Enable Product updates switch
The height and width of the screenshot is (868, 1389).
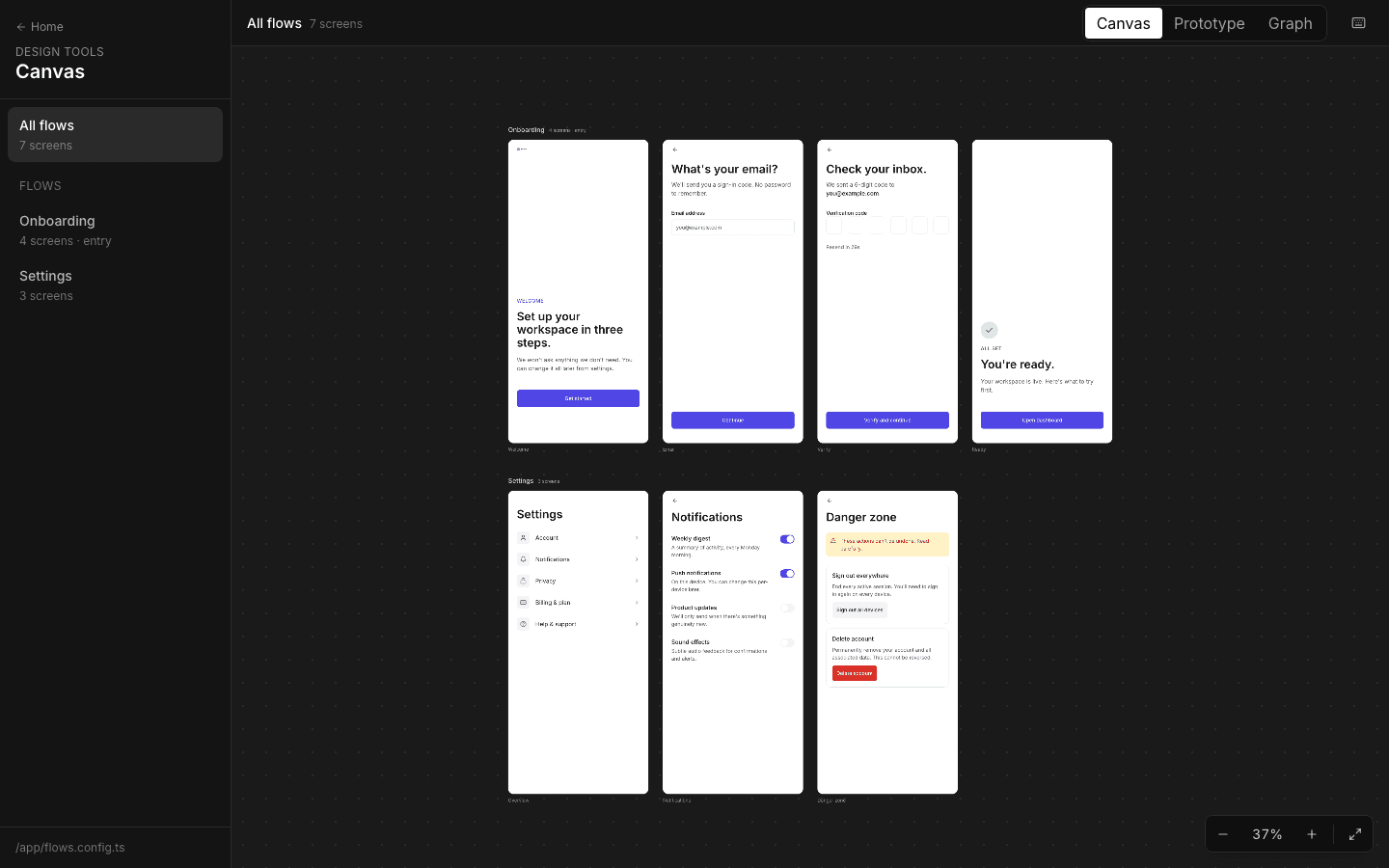pyautogui.click(x=787, y=609)
